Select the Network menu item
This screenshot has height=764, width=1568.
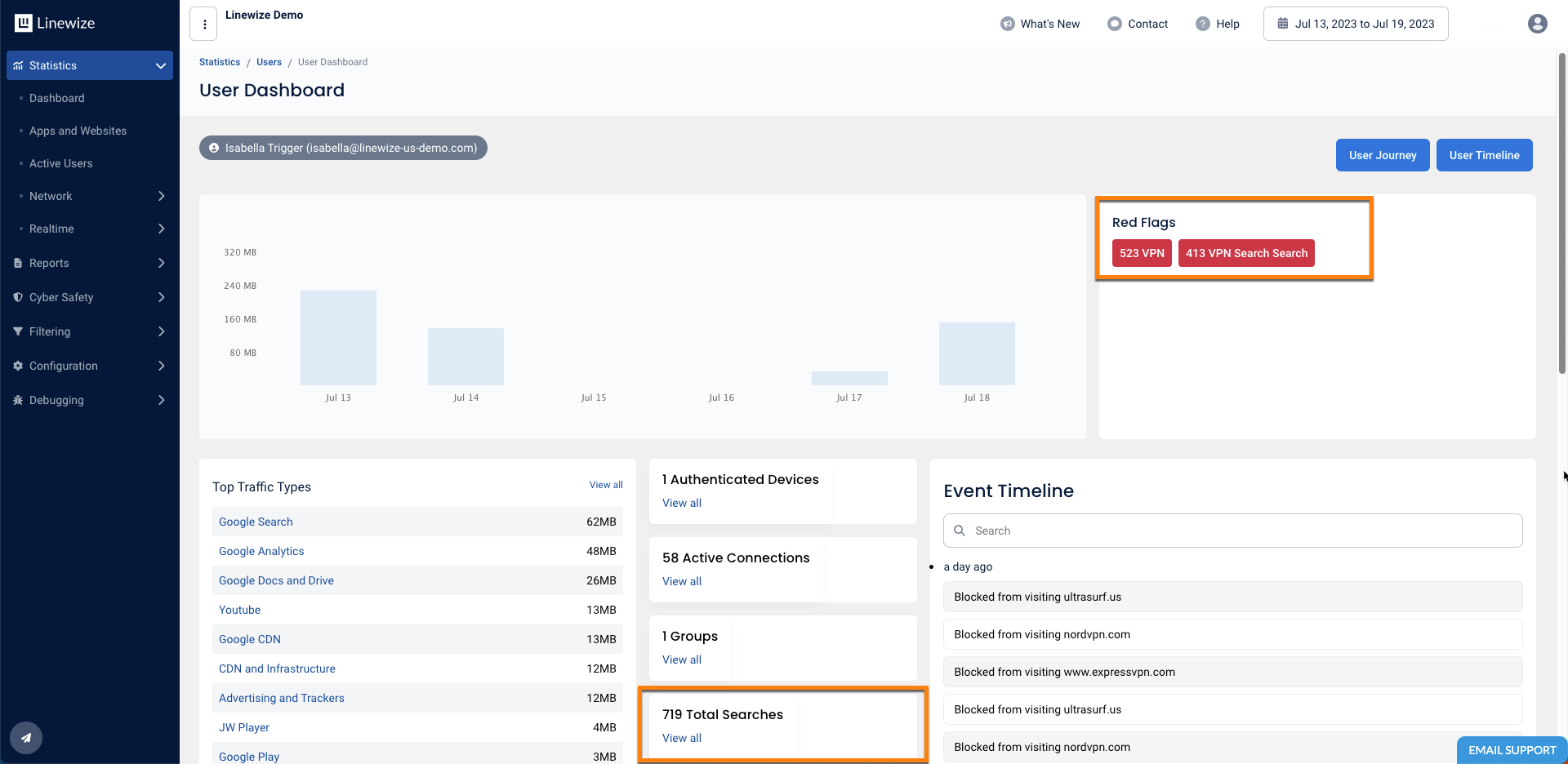coord(51,196)
